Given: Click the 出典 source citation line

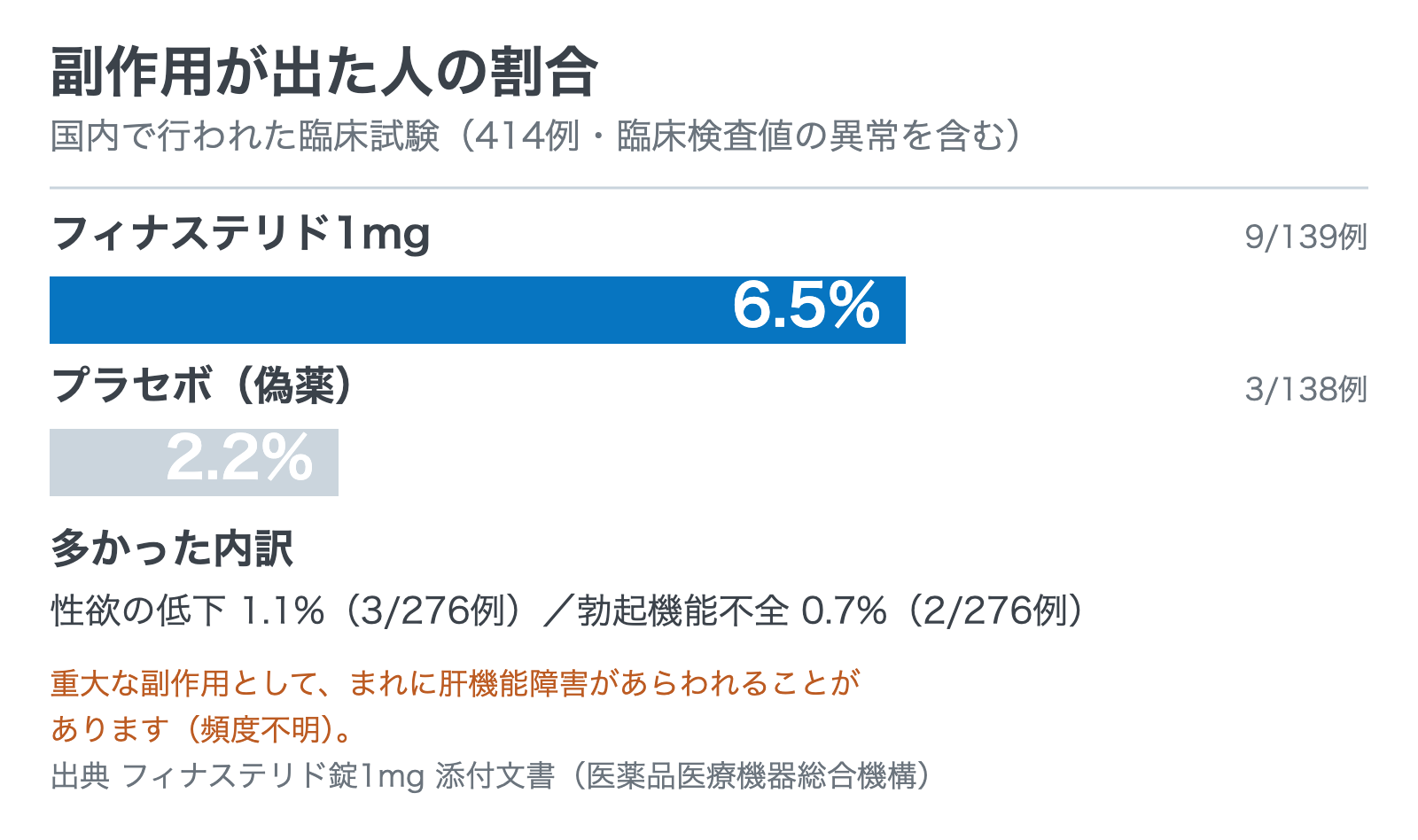Looking at the screenshot, I should coord(494,776).
